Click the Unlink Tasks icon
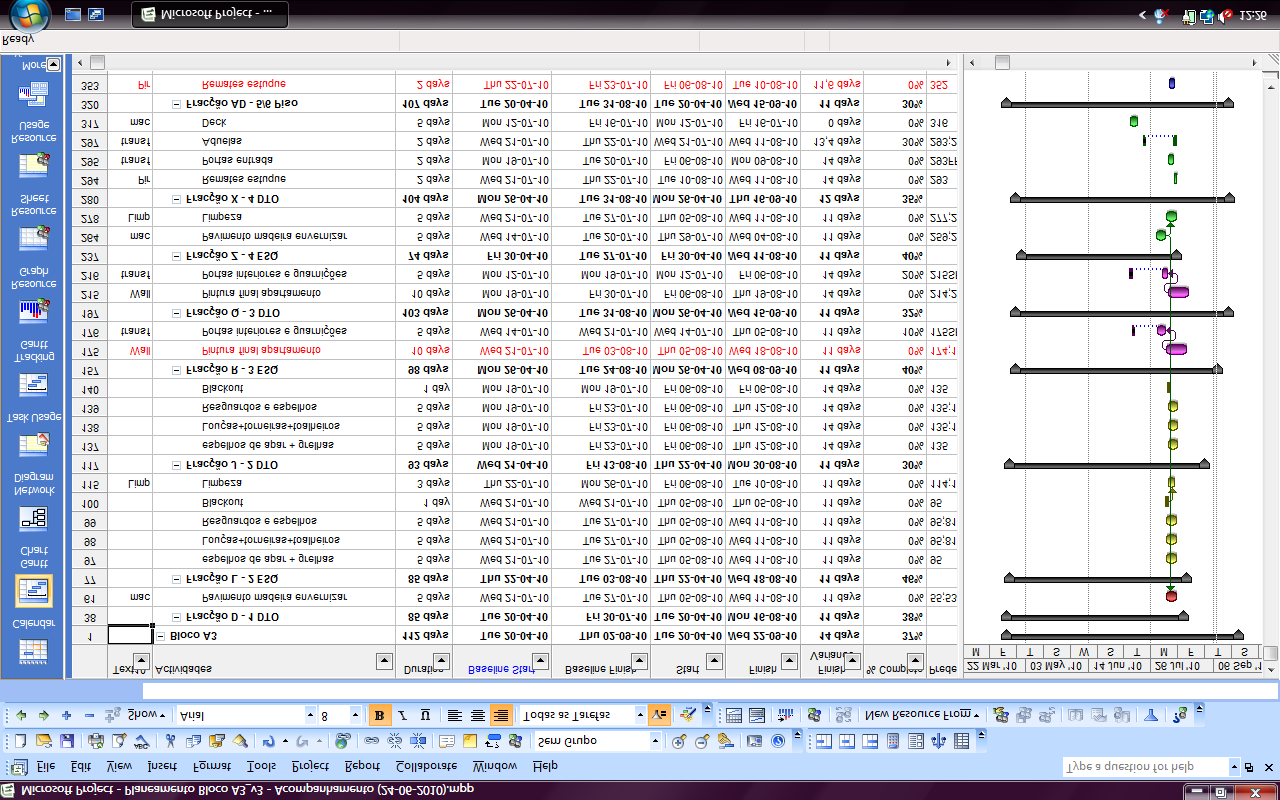The image size is (1280, 800). 395,741
